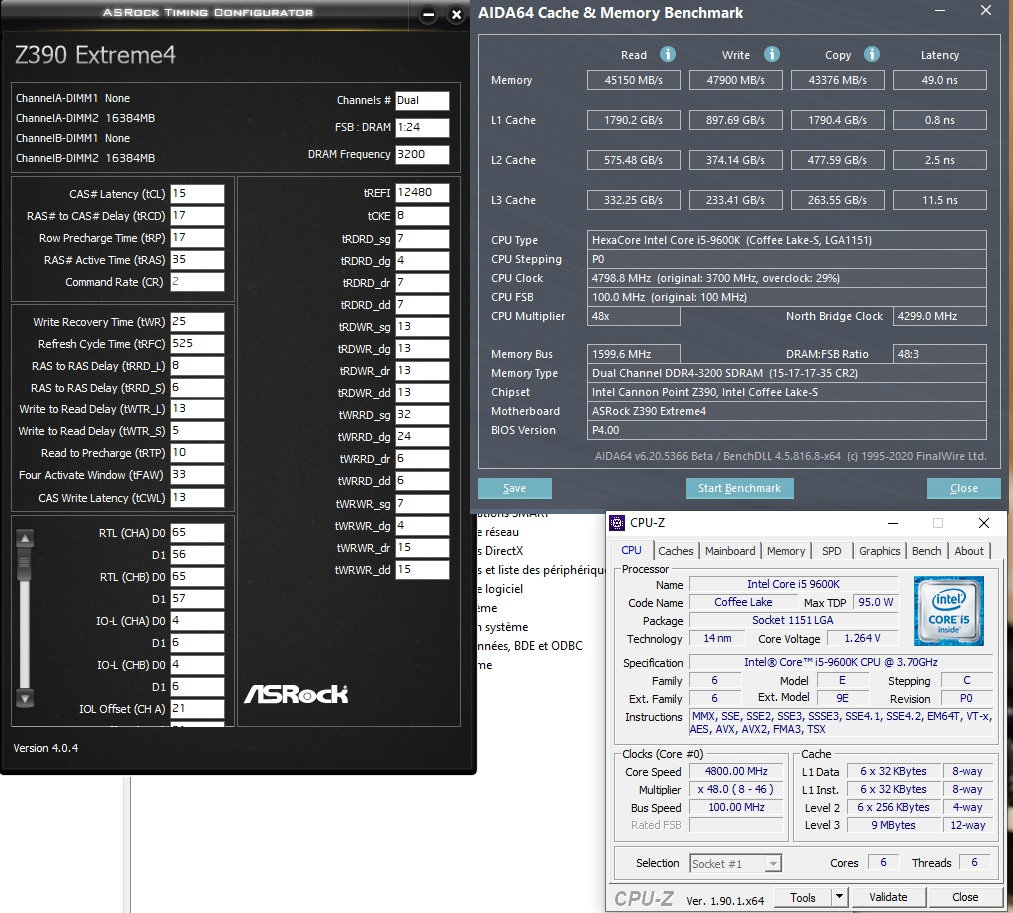Click the FSB : DRAM ratio field
The height and width of the screenshot is (913, 1013).
[x=422, y=127]
